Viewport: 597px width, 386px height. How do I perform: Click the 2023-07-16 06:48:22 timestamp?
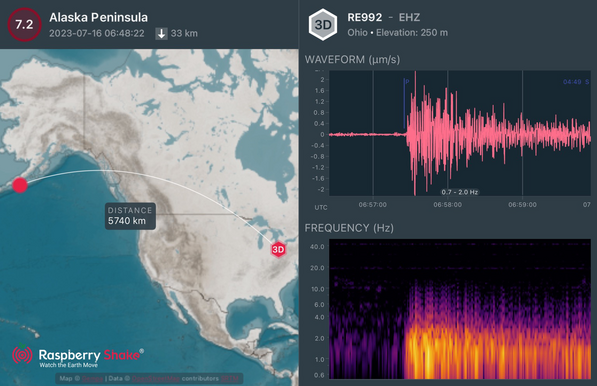point(97,33)
